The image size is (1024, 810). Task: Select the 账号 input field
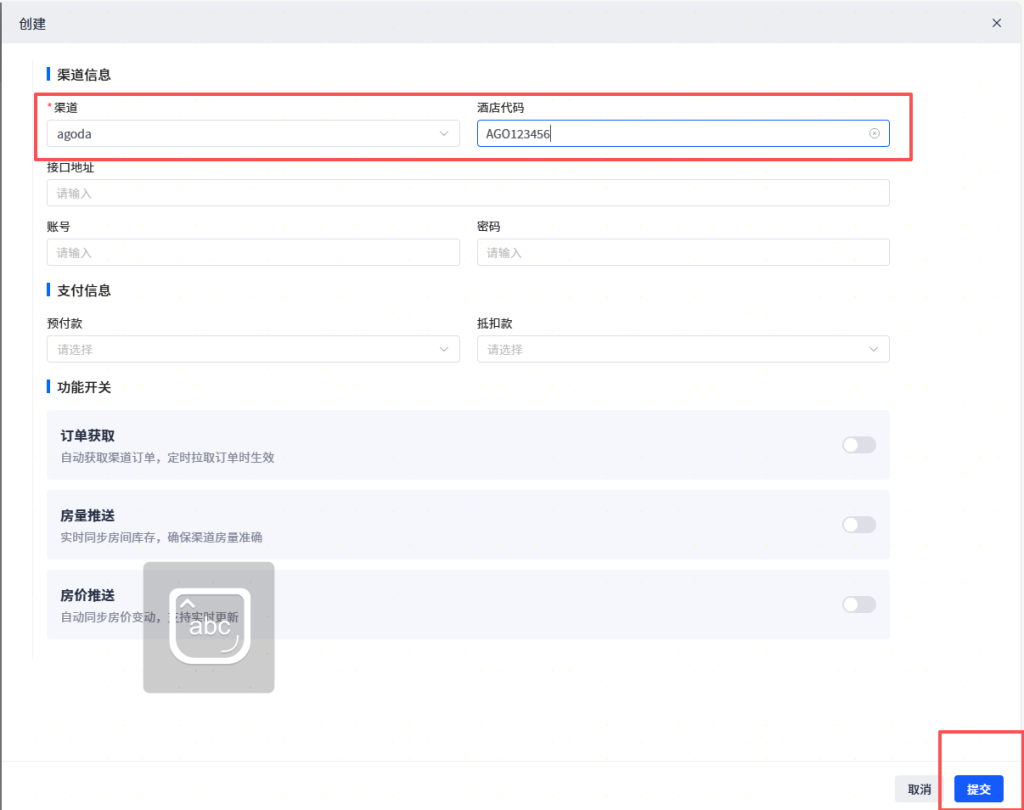(x=253, y=253)
